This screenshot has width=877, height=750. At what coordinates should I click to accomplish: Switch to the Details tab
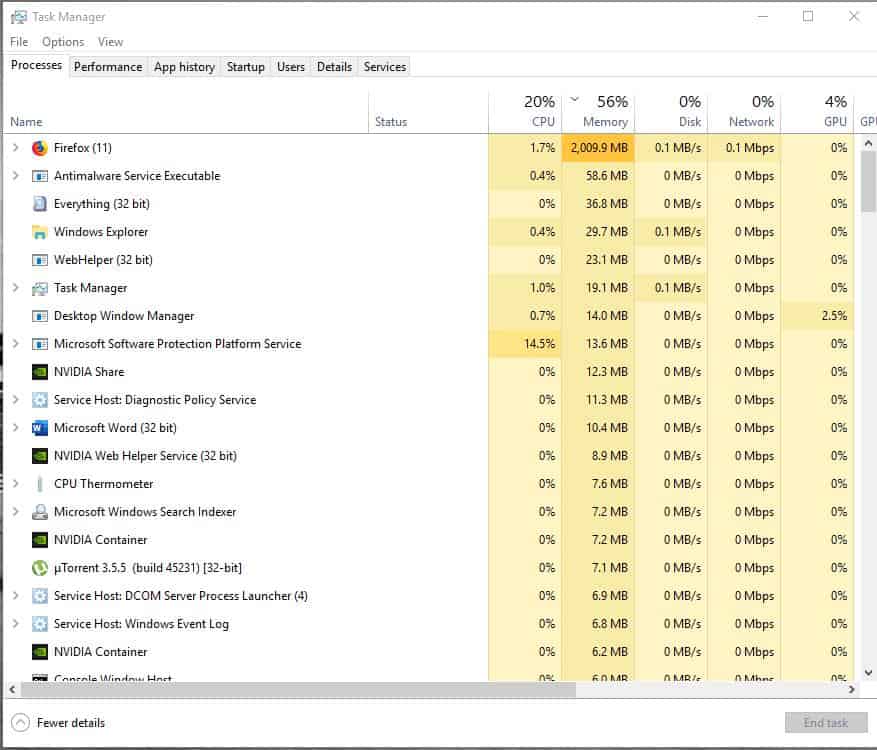[x=334, y=67]
